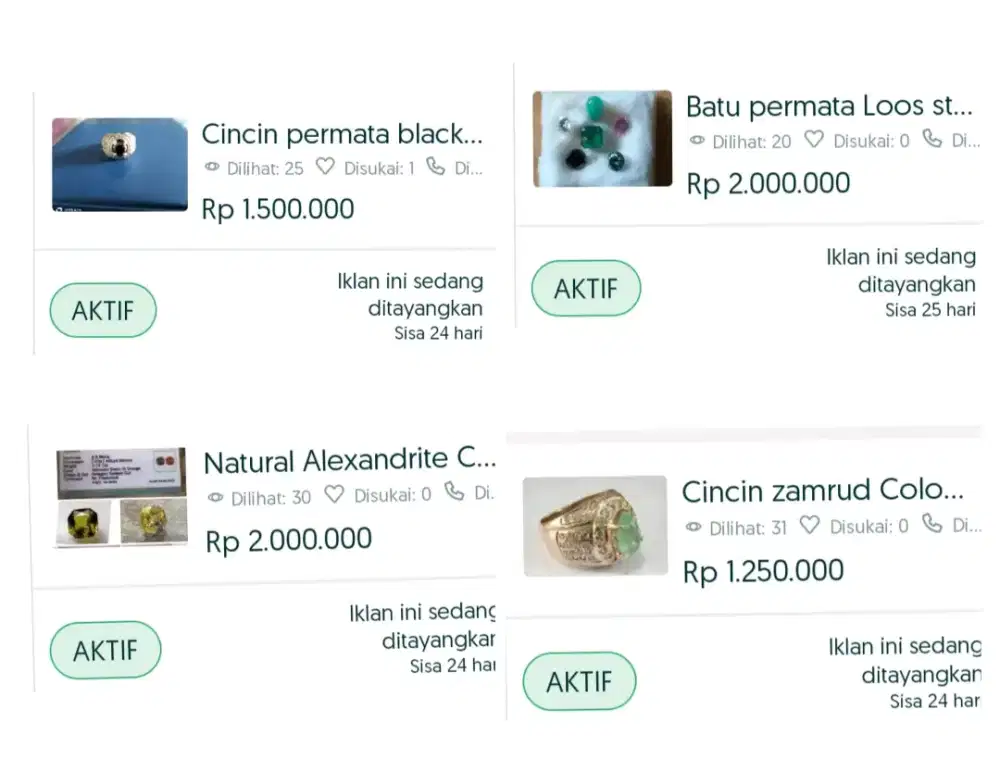Open the Natural Alexandrite C listing title
Image resolution: width=1000 pixels, height=759 pixels.
tap(350, 460)
